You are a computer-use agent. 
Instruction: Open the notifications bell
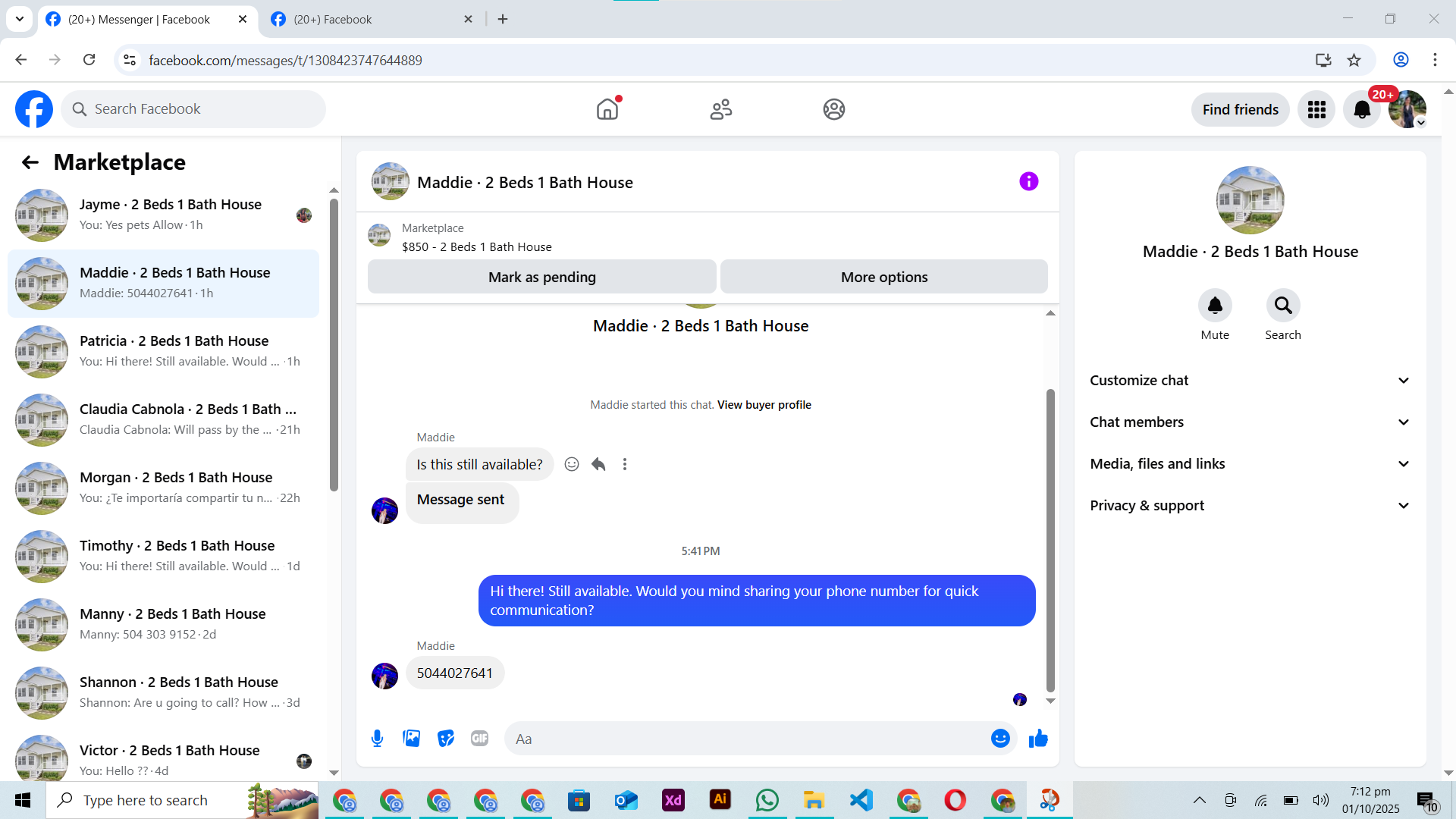(1362, 110)
